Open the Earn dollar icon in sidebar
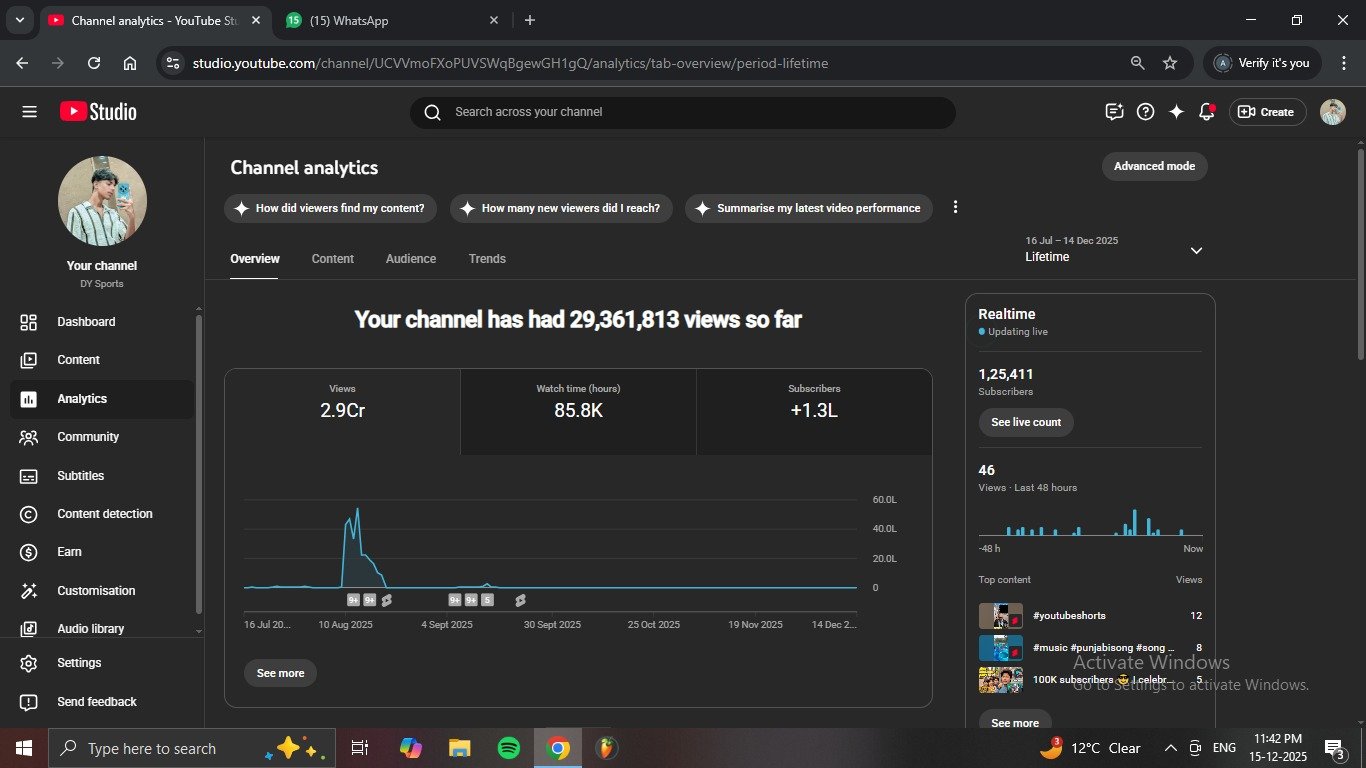Viewport: 1366px width, 768px height. 29,552
